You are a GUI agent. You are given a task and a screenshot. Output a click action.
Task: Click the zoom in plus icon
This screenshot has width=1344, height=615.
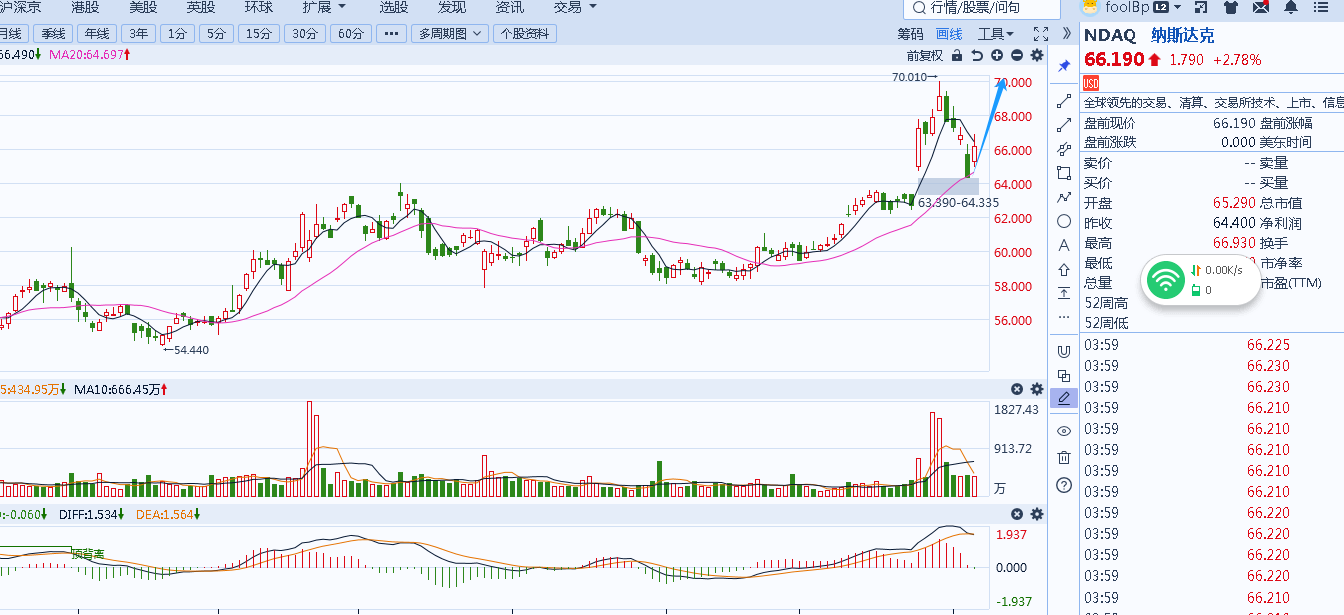(x=997, y=55)
